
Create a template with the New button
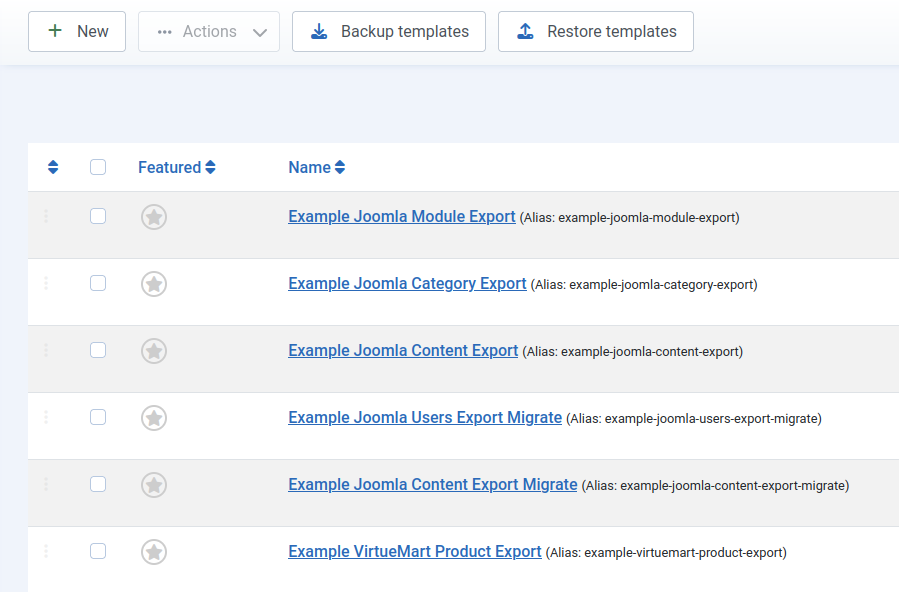coord(77,31)
